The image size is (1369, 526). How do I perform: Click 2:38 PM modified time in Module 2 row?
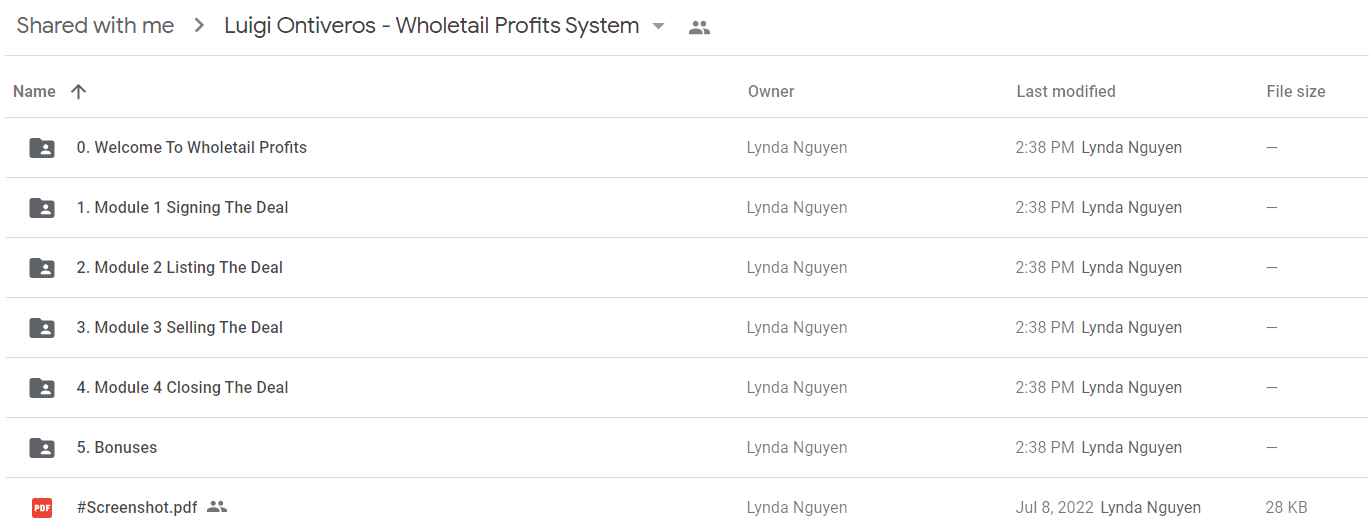(x=1045, y=267)
